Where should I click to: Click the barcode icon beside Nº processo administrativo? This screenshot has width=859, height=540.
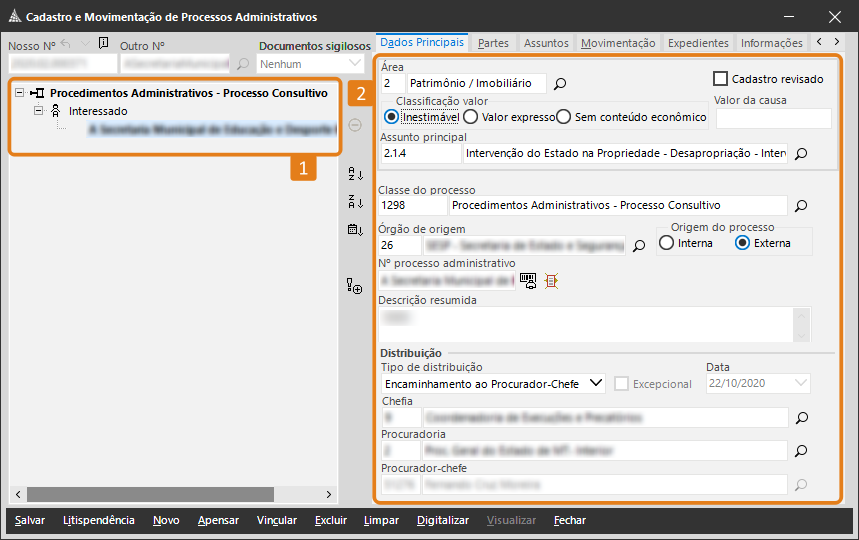click(528, 281)
